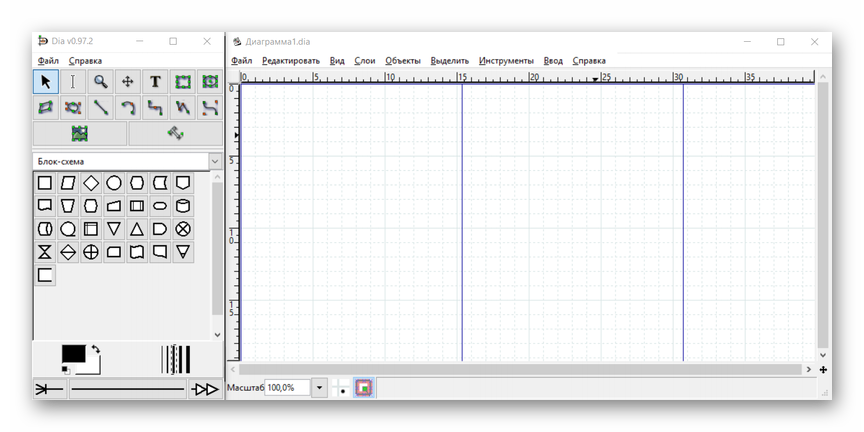Viewport: 864px width, 432px height.
Task: Toggle snap to grid dot button
Action: [343, 388]
